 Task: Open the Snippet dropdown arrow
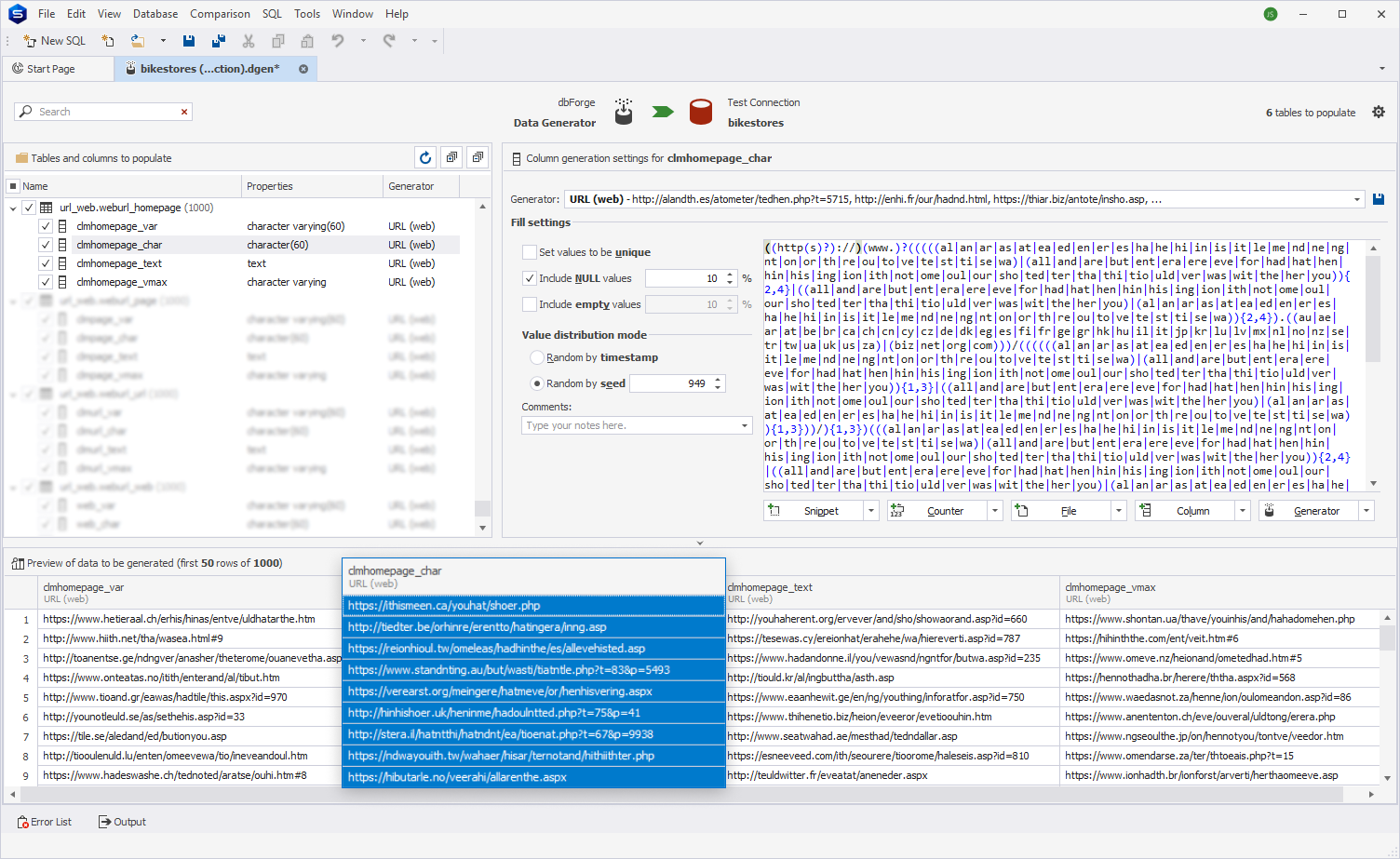point(871,511)
